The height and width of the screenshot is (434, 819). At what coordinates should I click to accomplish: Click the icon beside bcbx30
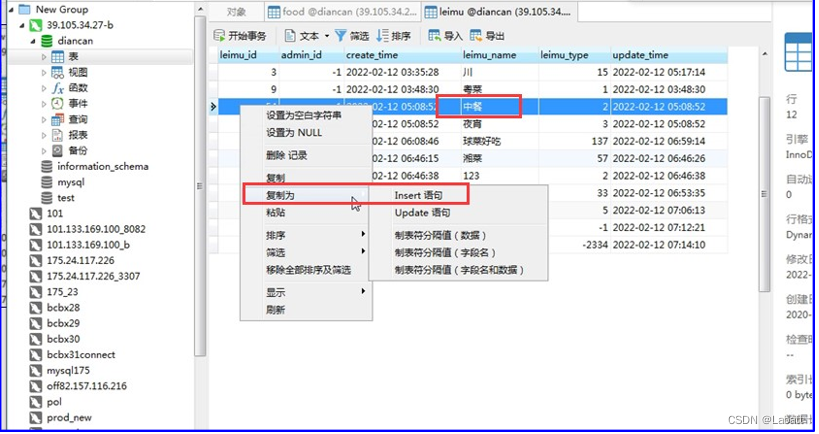click(35, 338)
